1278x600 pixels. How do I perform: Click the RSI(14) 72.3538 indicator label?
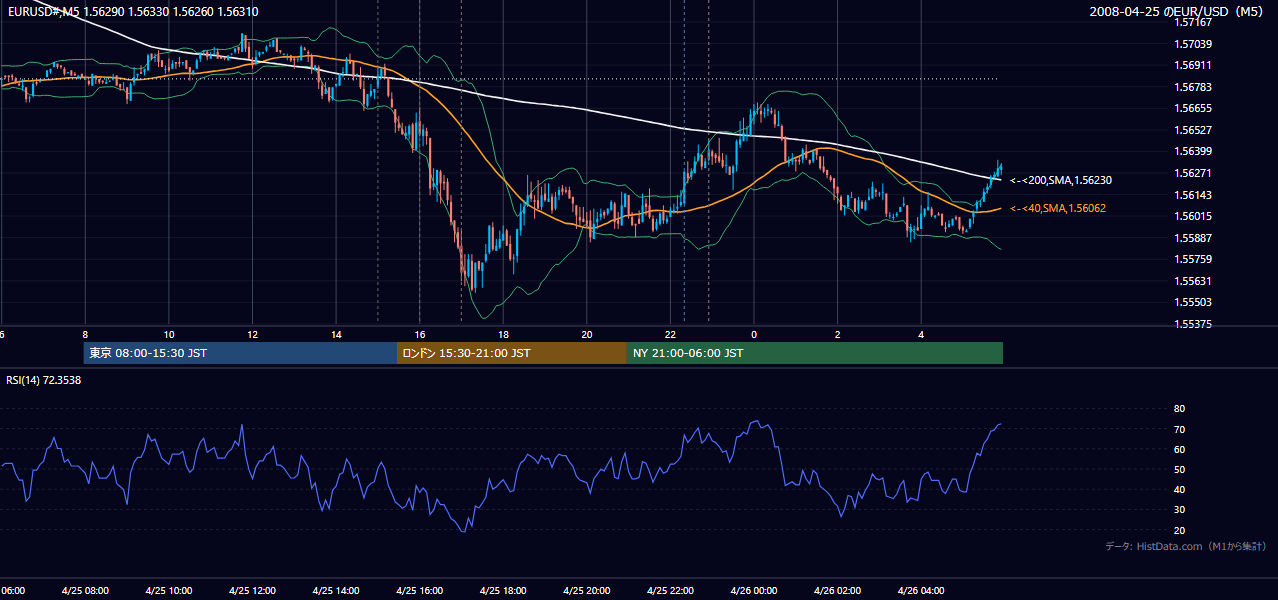(44, 380)
